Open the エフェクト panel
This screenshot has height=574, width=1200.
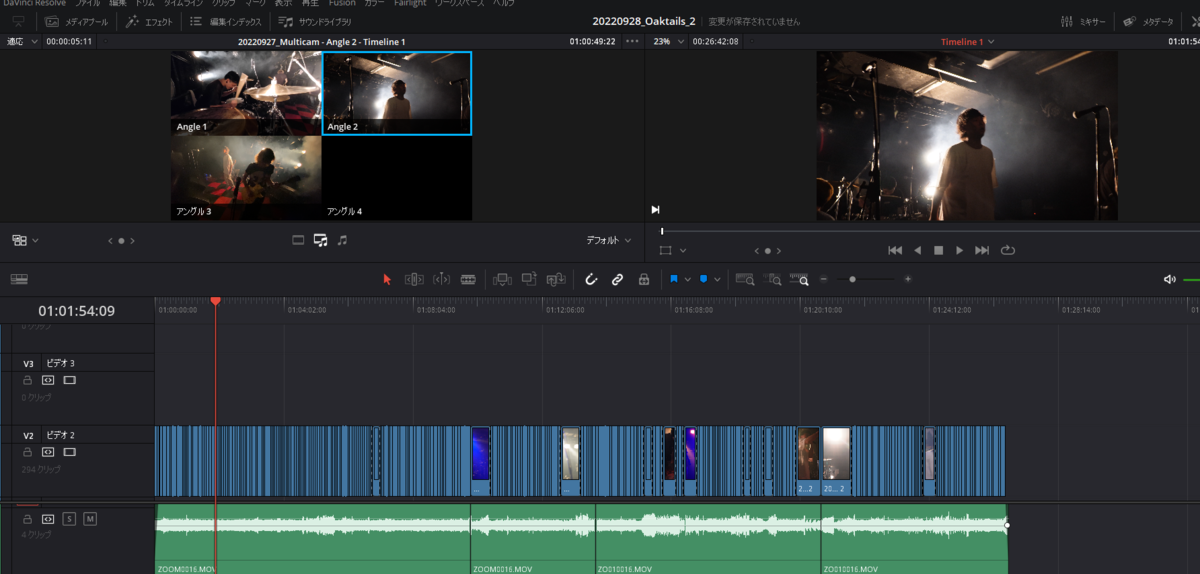(x=149, y=21)
